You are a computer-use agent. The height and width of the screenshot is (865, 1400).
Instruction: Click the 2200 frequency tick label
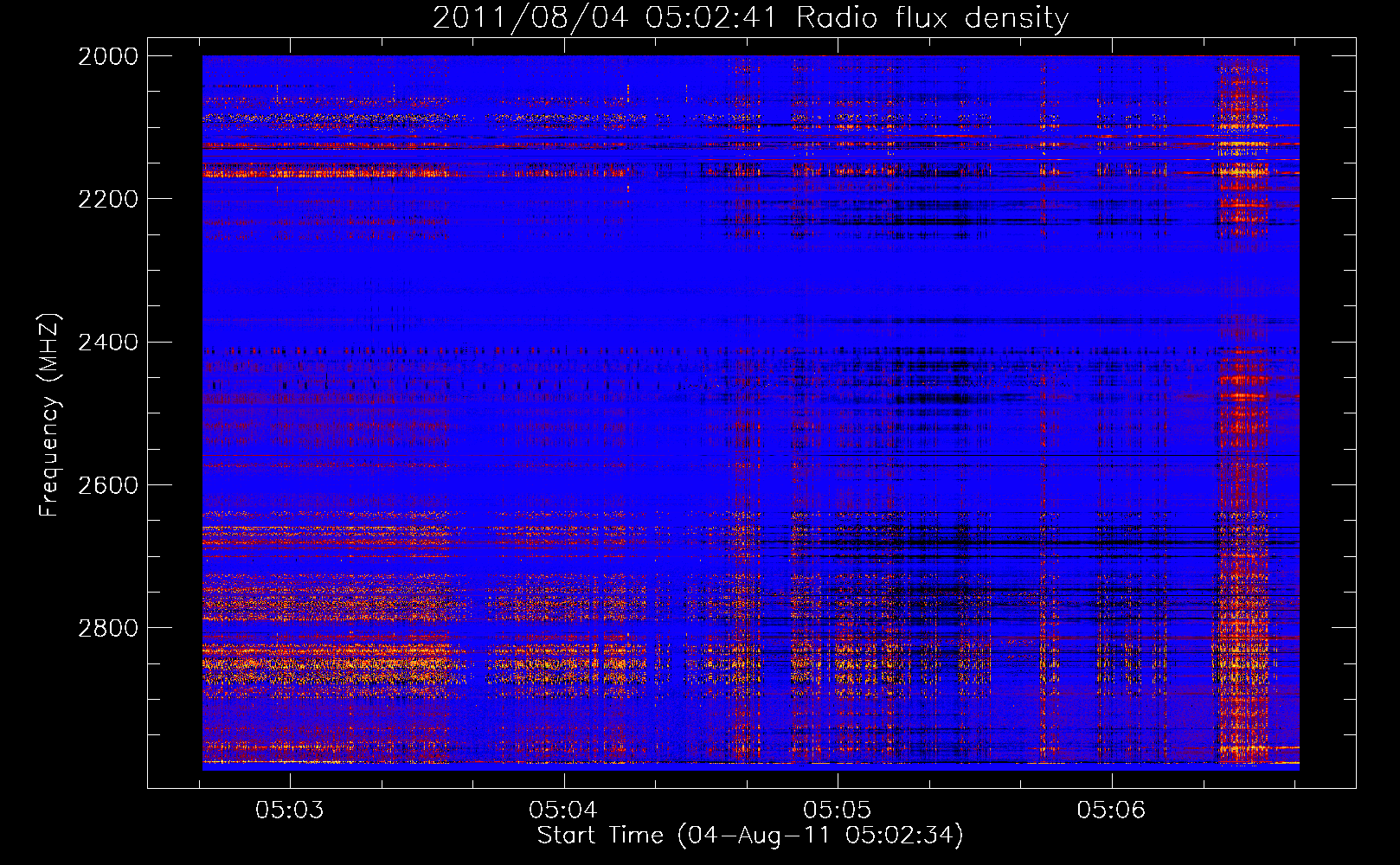point(108,199)
